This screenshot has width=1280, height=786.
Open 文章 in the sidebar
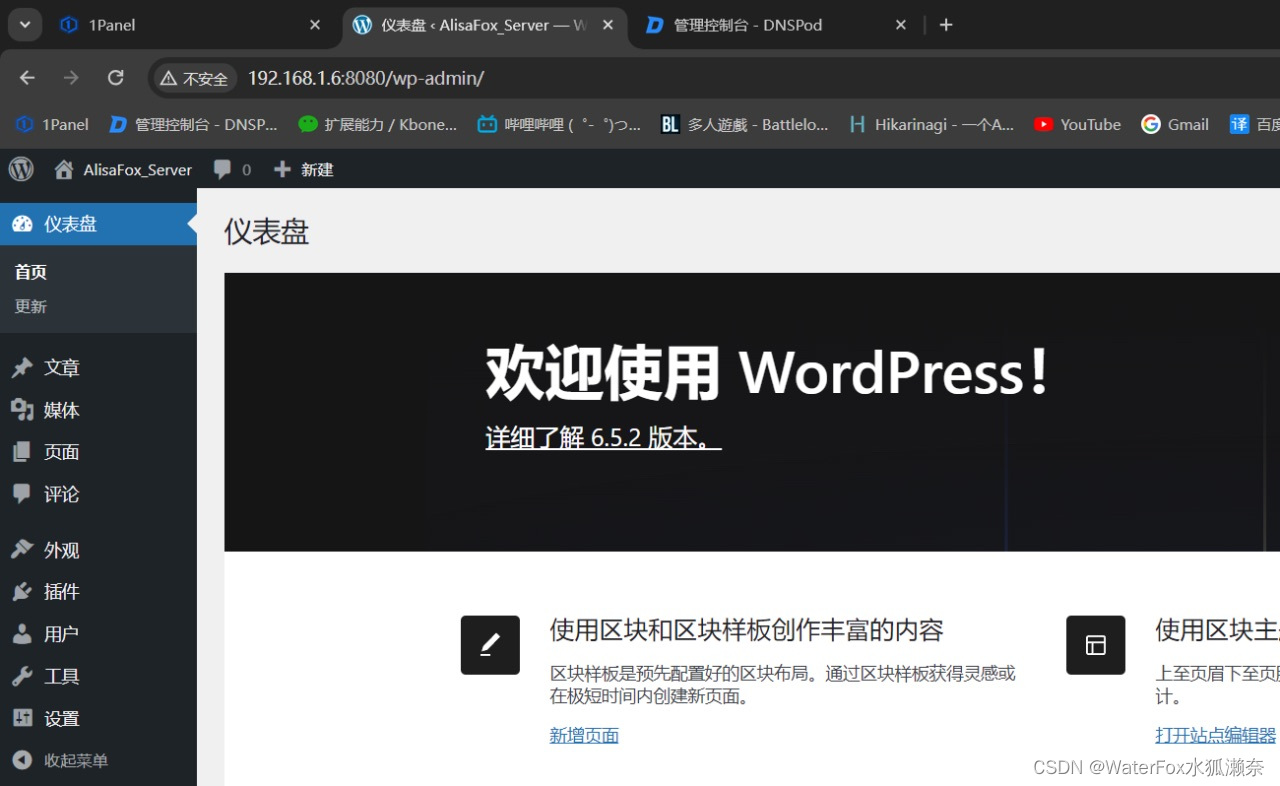pos(98,368)
